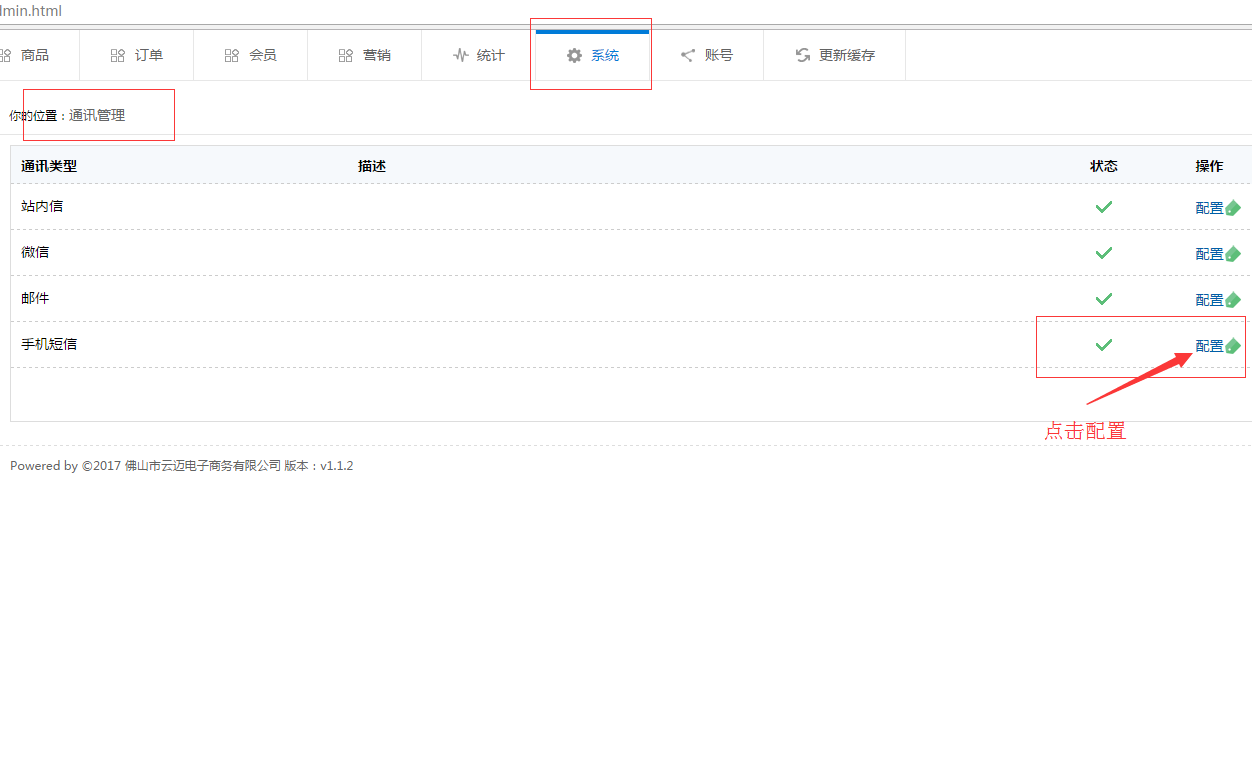Viewport: 1252px width, 774px height.
Task: Click the gear icon on 系统 tab
Action: [x=574, y=56]
